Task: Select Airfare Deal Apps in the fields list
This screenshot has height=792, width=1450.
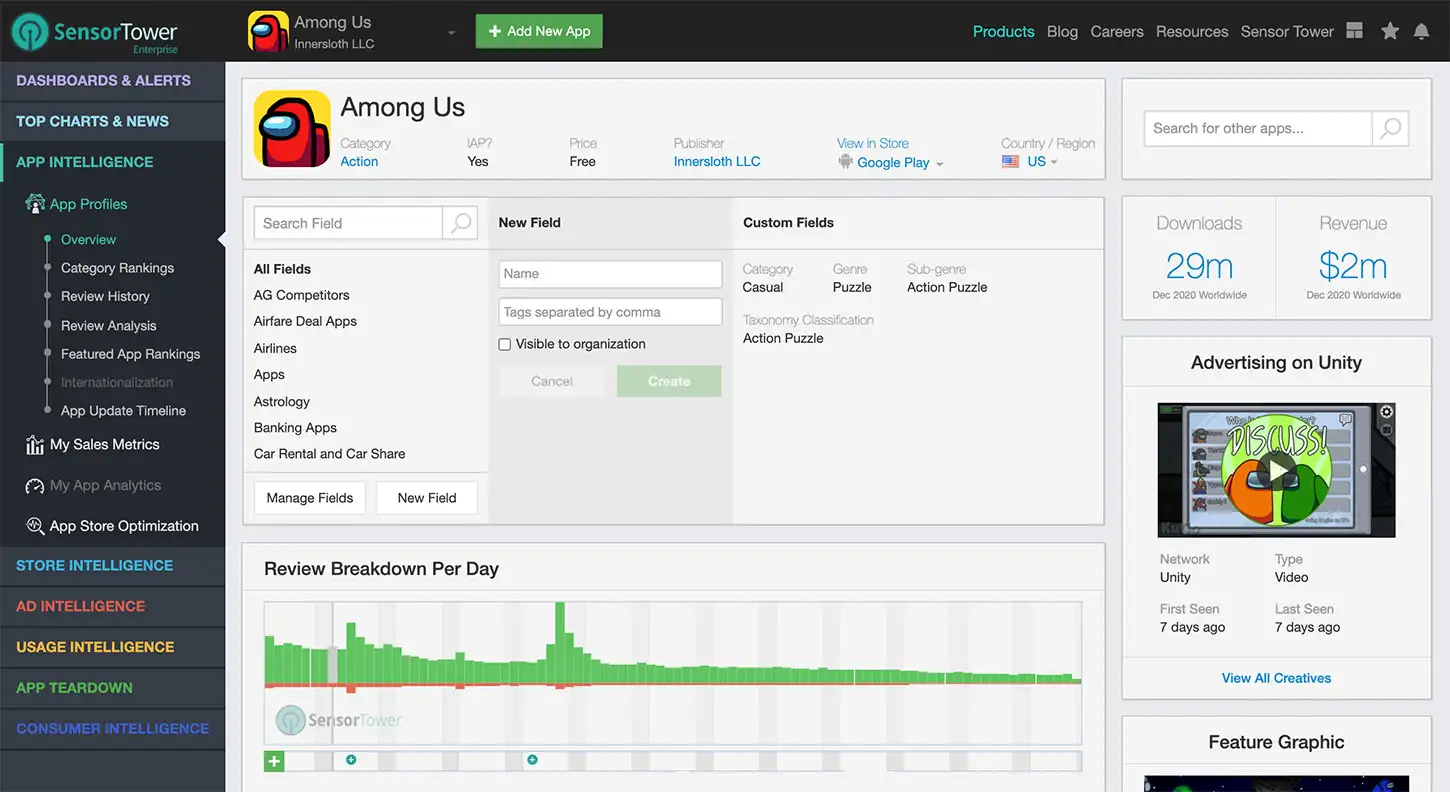Action: pos(305,321)
